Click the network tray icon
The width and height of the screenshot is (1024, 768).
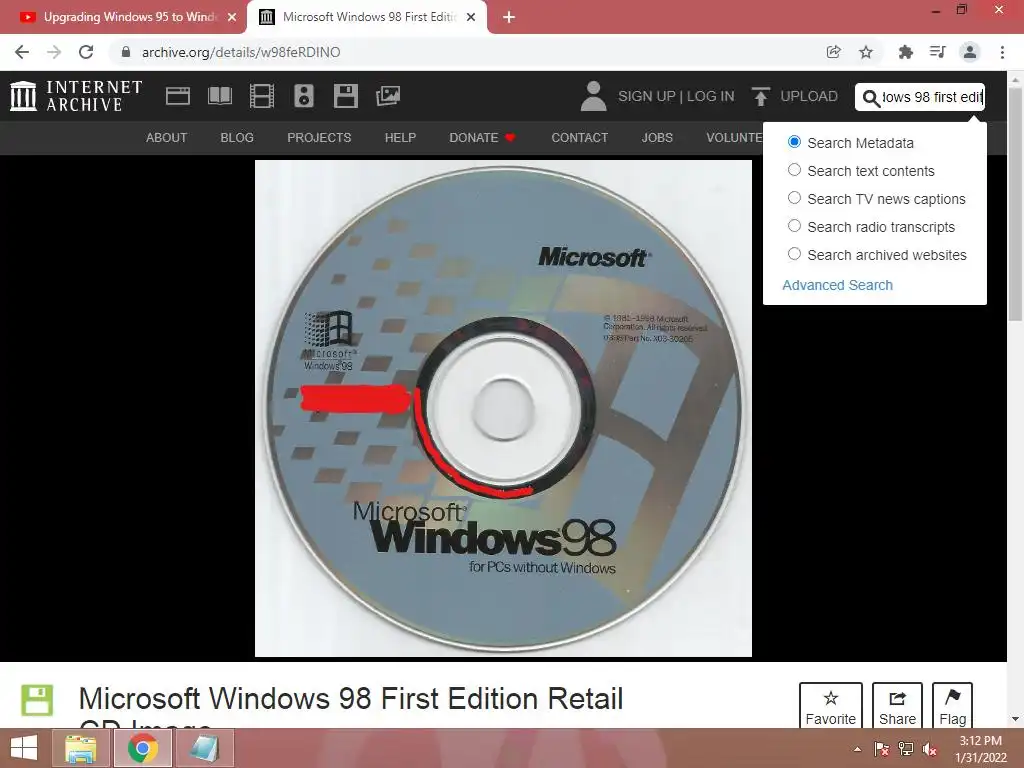click(x=905, y=749)
